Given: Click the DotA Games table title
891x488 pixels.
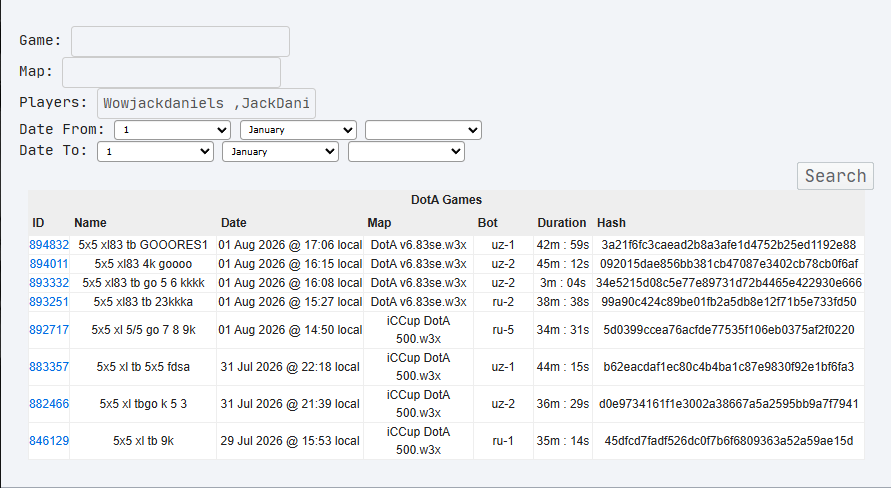Looking at the screenshot, I should pyautogui.click(x=446, y=200).
